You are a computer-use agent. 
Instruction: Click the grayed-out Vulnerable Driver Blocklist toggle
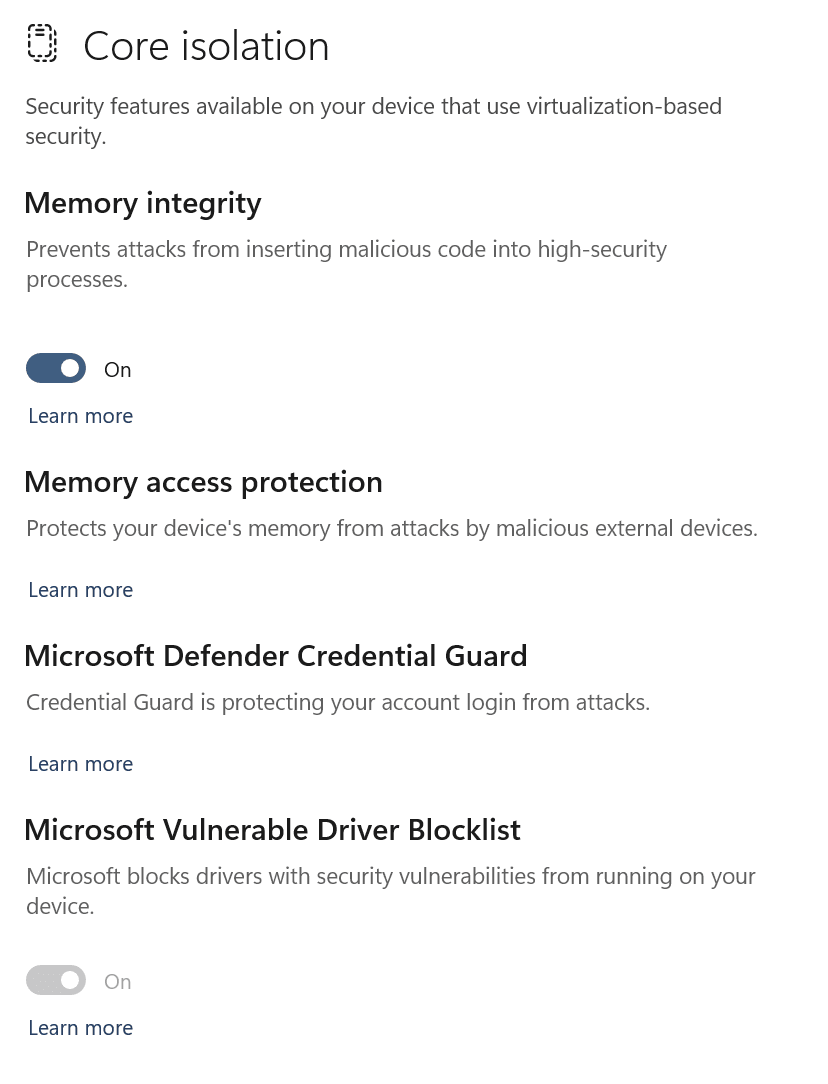(x=56, y=980)
